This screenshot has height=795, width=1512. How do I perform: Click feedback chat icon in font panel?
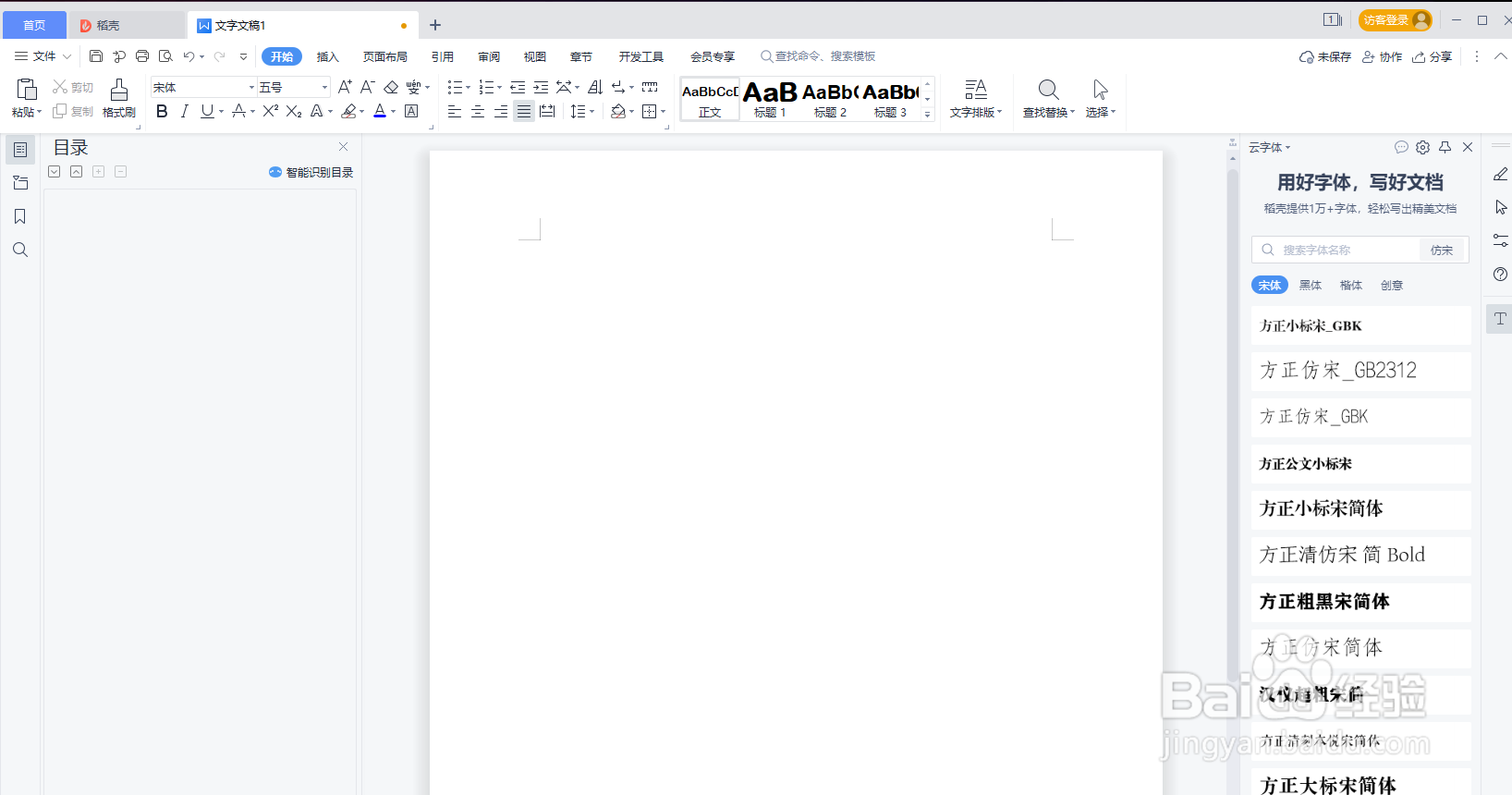(x=1401, y=147)
